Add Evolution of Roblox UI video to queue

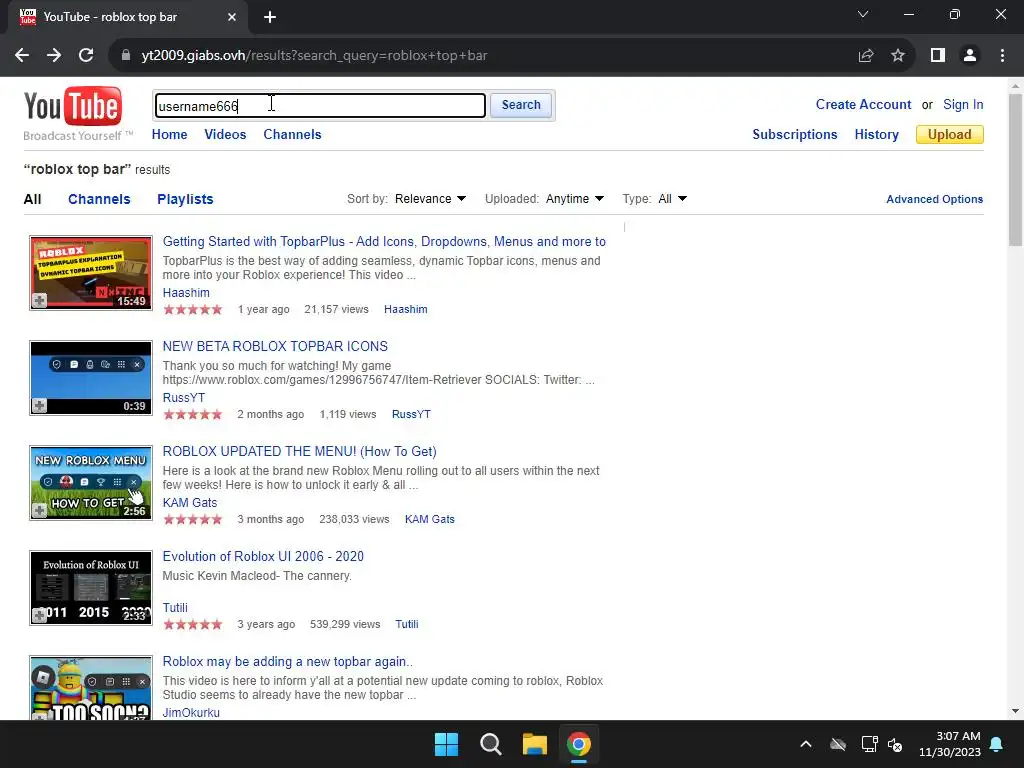click(x=39, y=615)
